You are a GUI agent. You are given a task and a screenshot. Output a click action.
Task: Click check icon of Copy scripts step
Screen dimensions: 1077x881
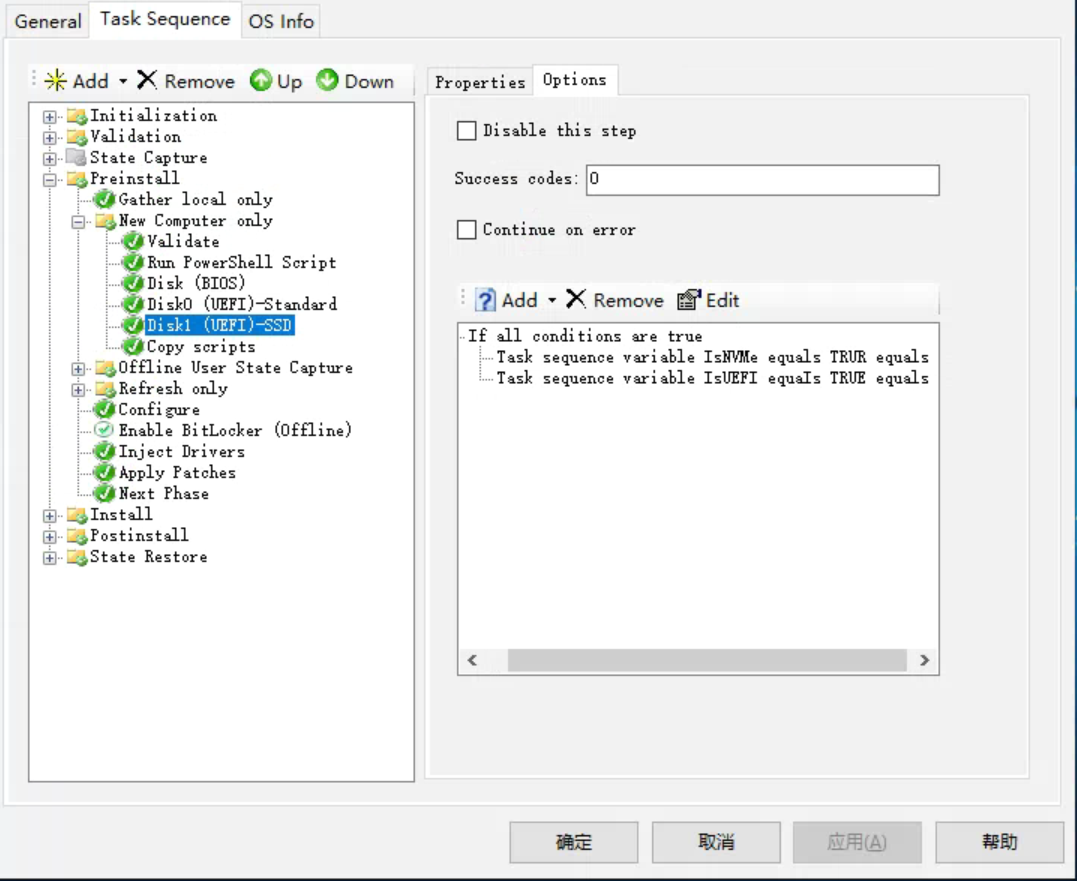point(133,347)
